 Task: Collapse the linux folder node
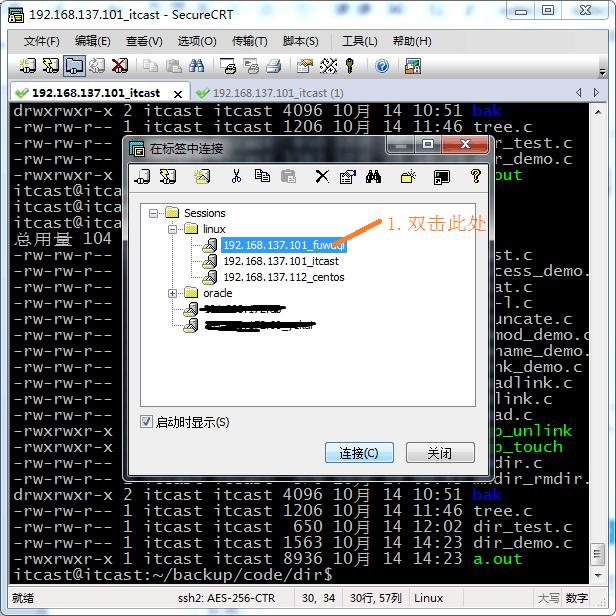click(x=172, y=229)
